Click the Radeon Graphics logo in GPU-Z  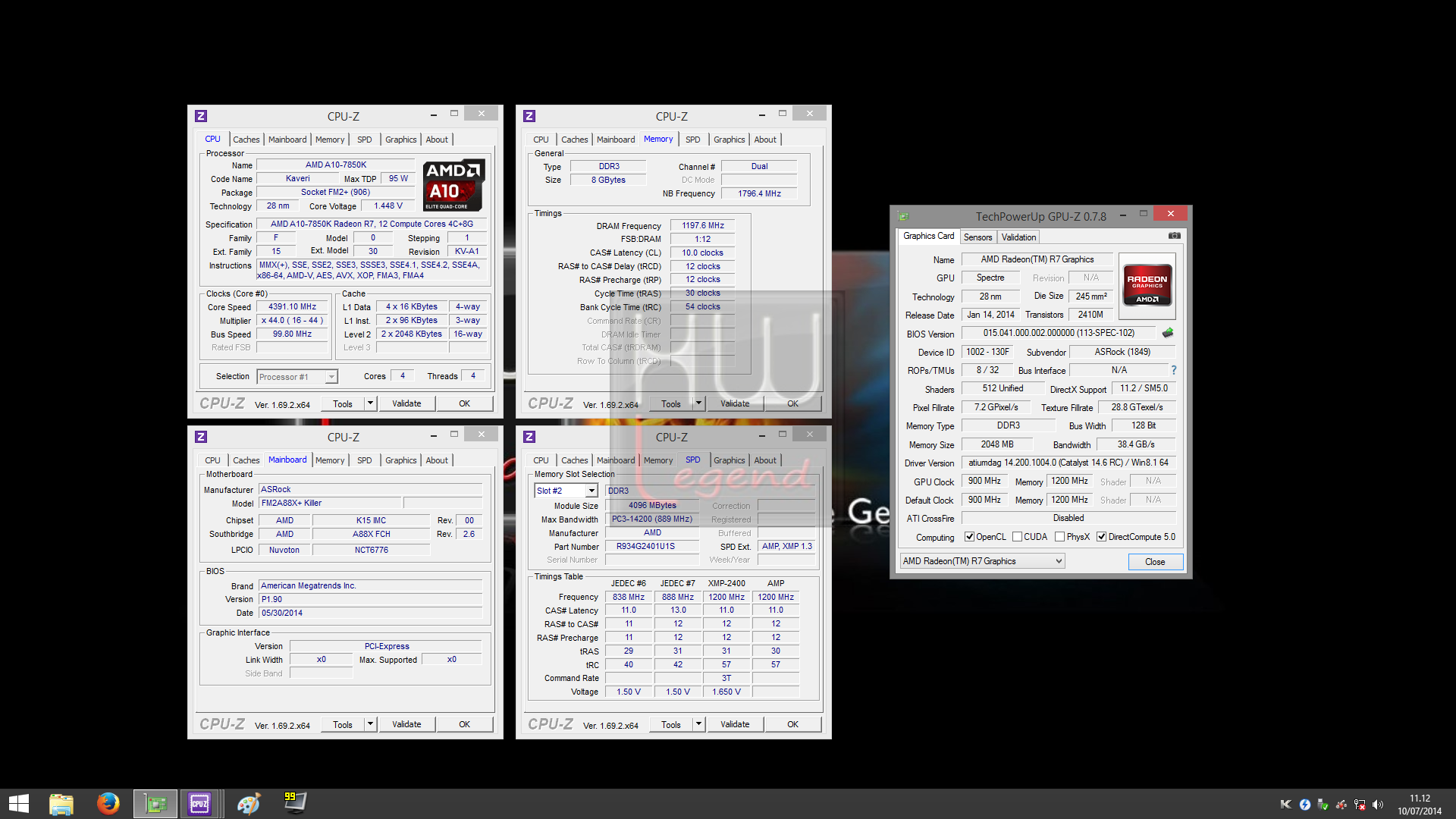pyautogui.click(x=1147, y=285)
